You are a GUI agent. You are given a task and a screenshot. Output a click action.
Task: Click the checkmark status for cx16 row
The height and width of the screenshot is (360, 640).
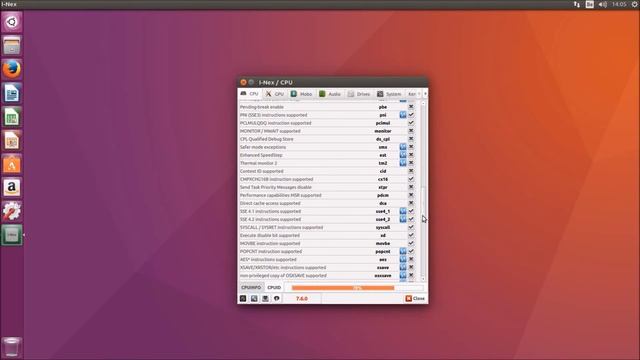pos(411,179)
